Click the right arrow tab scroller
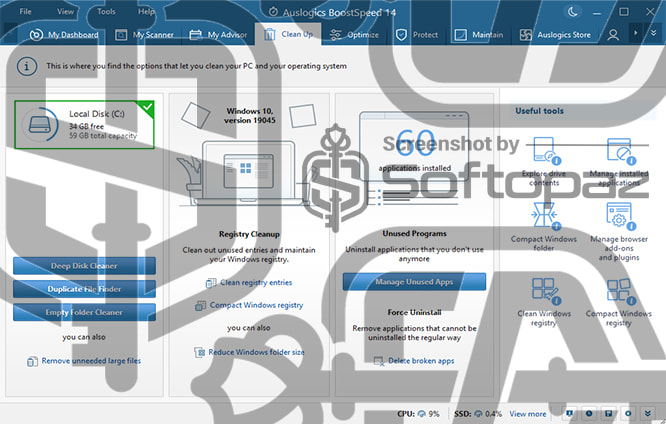 pos(635,33)
